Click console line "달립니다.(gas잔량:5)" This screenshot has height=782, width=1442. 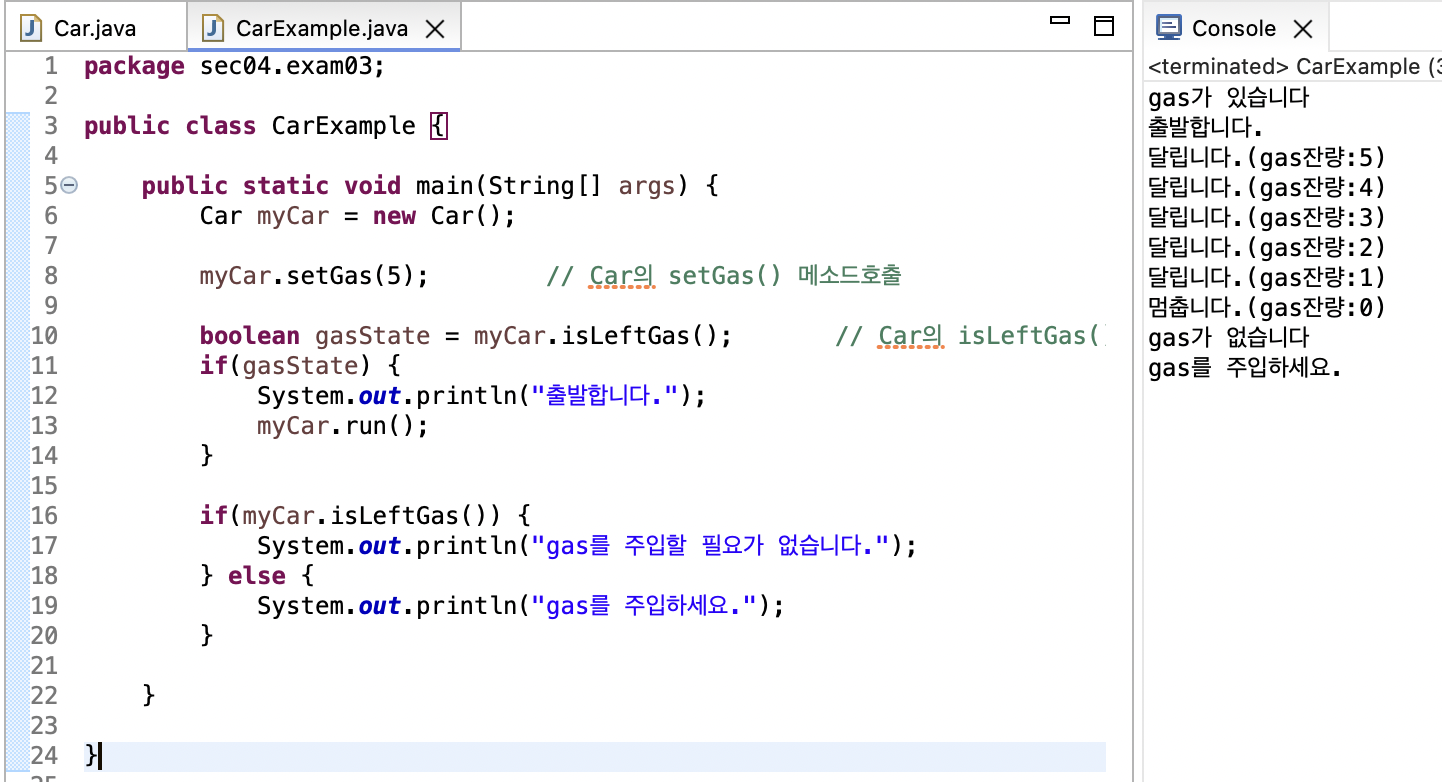1267,158
